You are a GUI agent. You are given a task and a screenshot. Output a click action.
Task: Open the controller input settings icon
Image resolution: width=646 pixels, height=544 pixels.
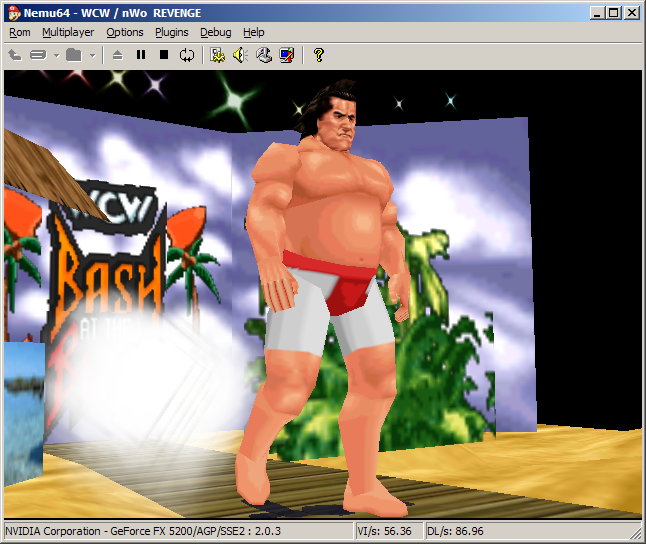tap(264, 55)
